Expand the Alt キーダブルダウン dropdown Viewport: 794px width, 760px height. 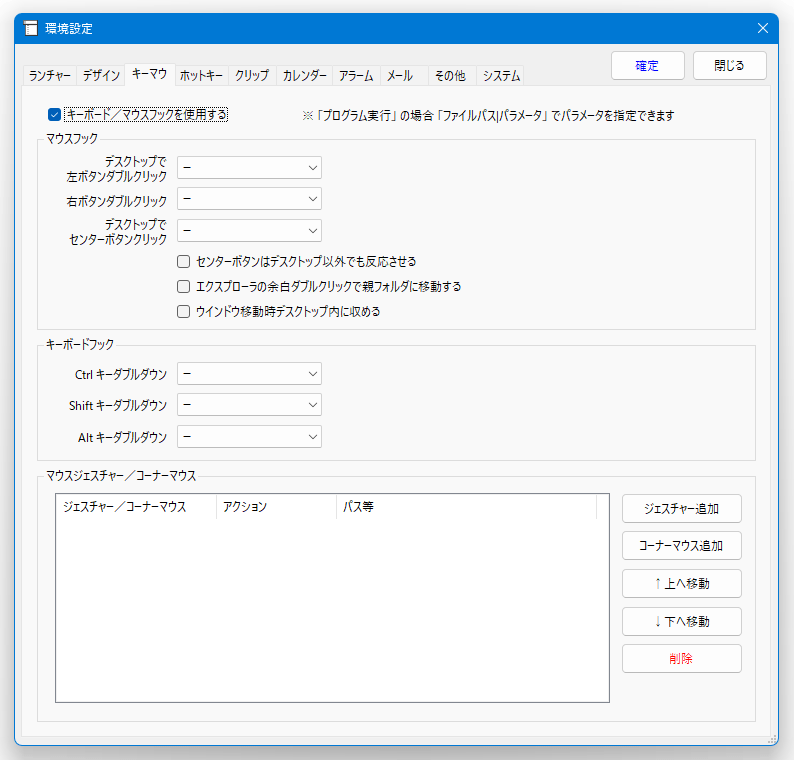coord(249,436)
